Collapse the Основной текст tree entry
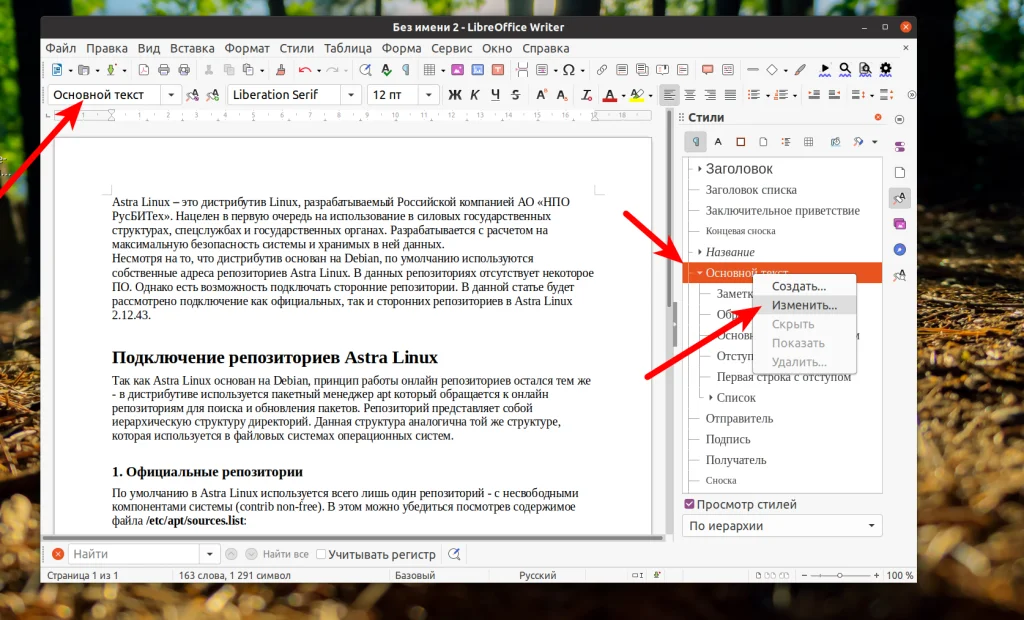 (x=700, y=271)
